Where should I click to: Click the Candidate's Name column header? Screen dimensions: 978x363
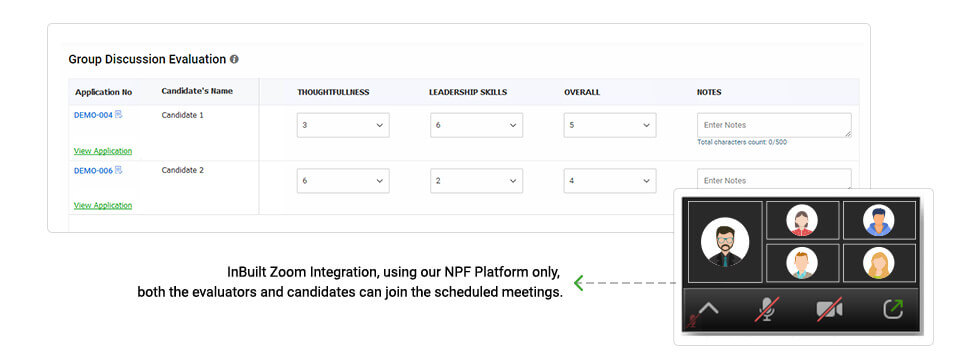tap(197, 91)
